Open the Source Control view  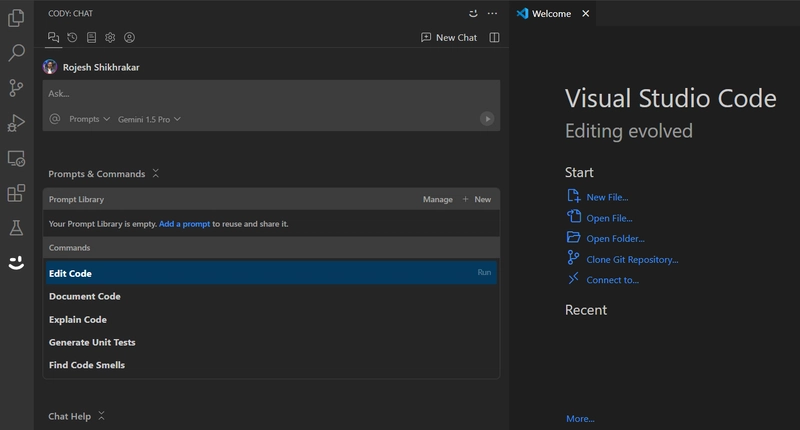pos(16,88)
